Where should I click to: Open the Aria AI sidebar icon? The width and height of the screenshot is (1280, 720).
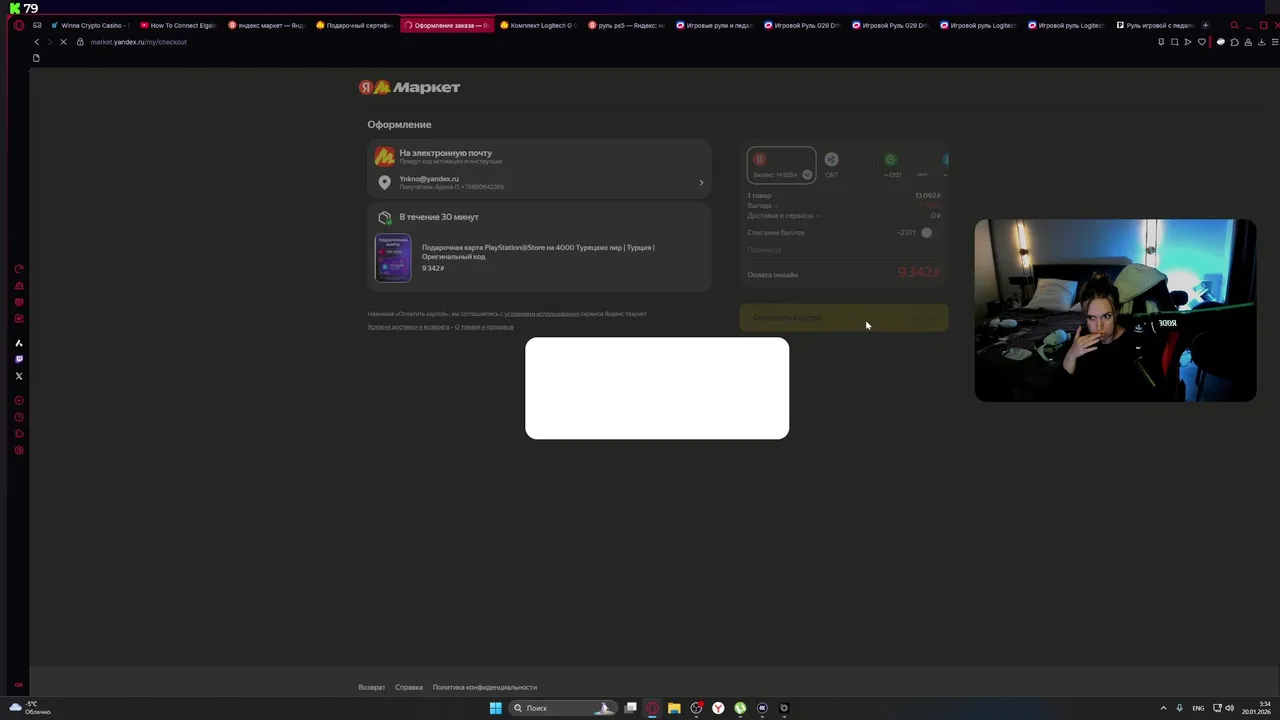coord(19,343)
